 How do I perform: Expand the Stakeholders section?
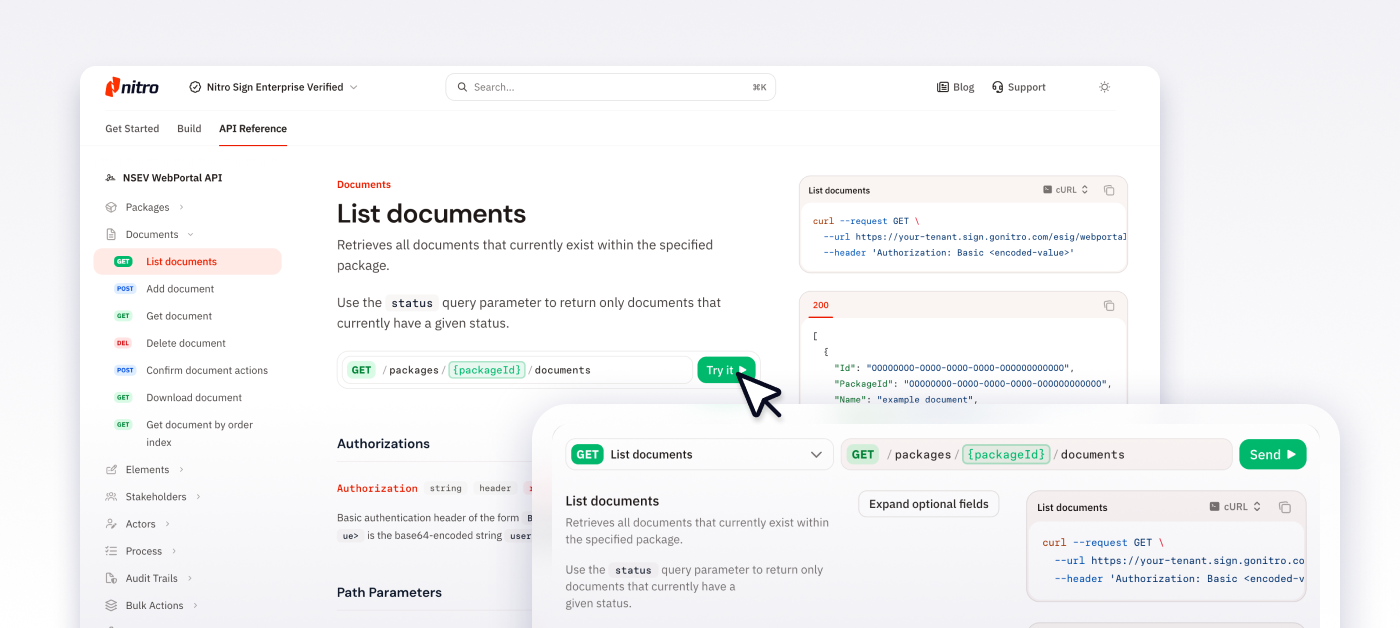[x=198, y=496]
